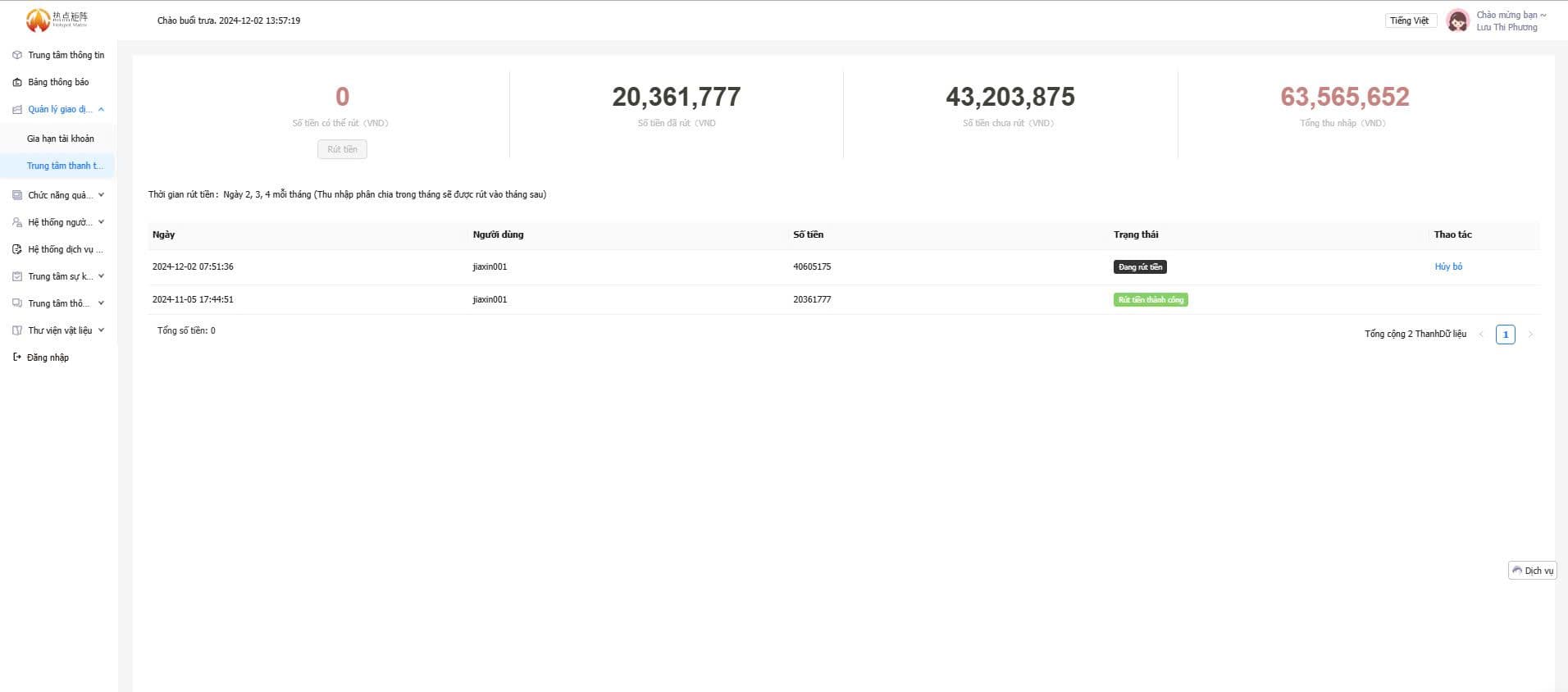Click the next page arrow in pagination
1568x692 pixels.
click(1530, 335)
